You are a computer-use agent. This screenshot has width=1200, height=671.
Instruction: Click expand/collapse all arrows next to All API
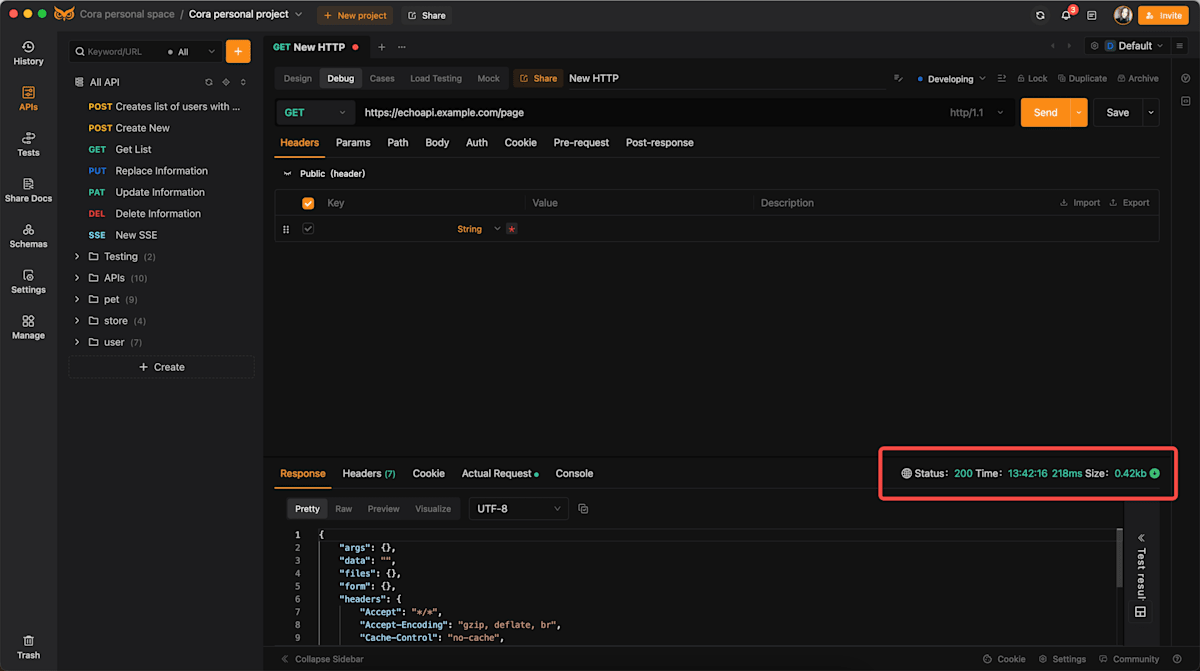click(243, 82)
